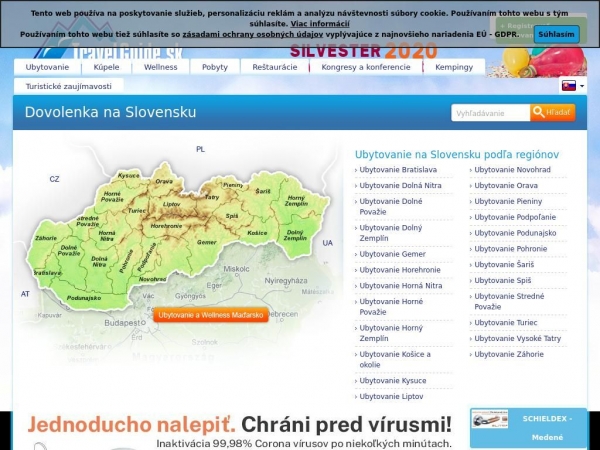600x450 pixels.
Task: Open Ubytovanie Gemer link
Action: (x=392, y=254)
